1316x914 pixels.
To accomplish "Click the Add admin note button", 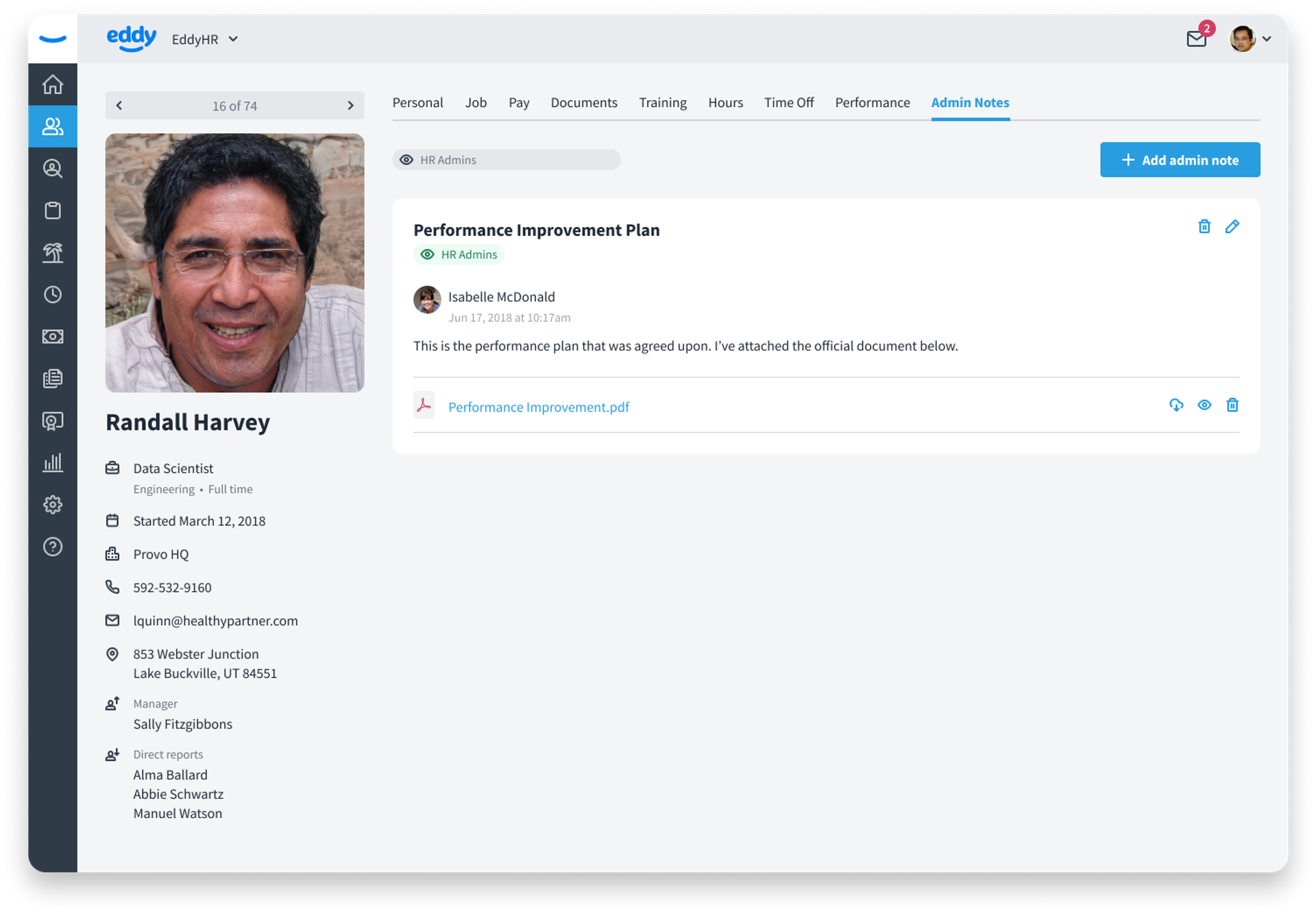I will (1180, 160).
